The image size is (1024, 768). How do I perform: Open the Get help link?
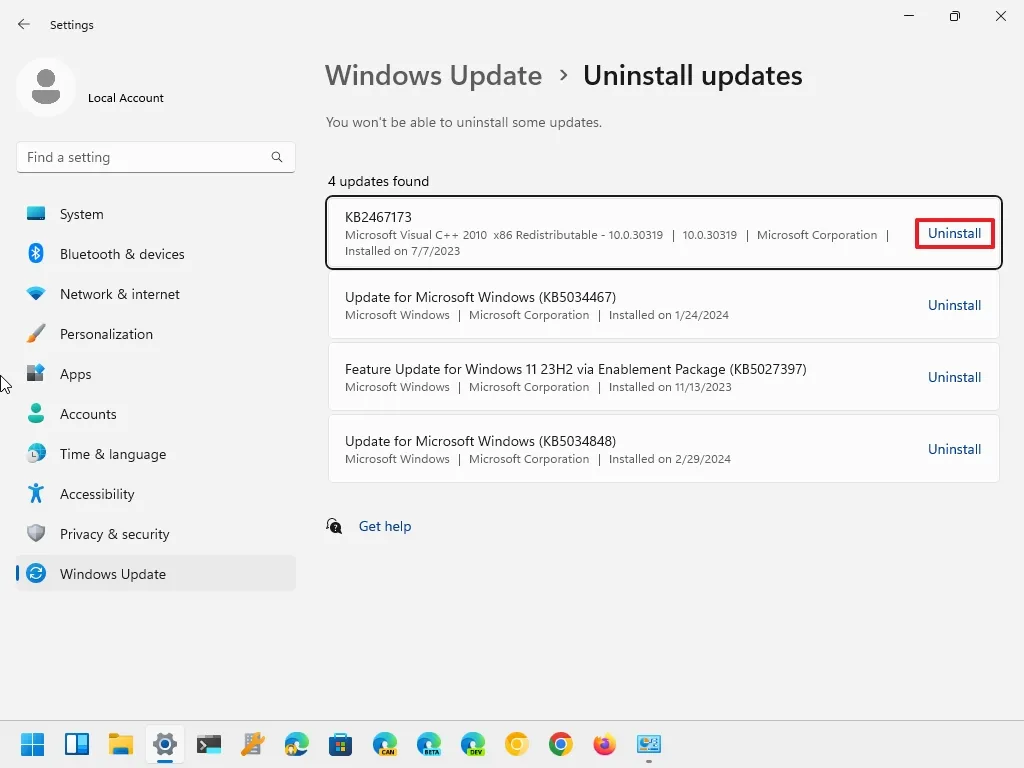tap(385, 526)
